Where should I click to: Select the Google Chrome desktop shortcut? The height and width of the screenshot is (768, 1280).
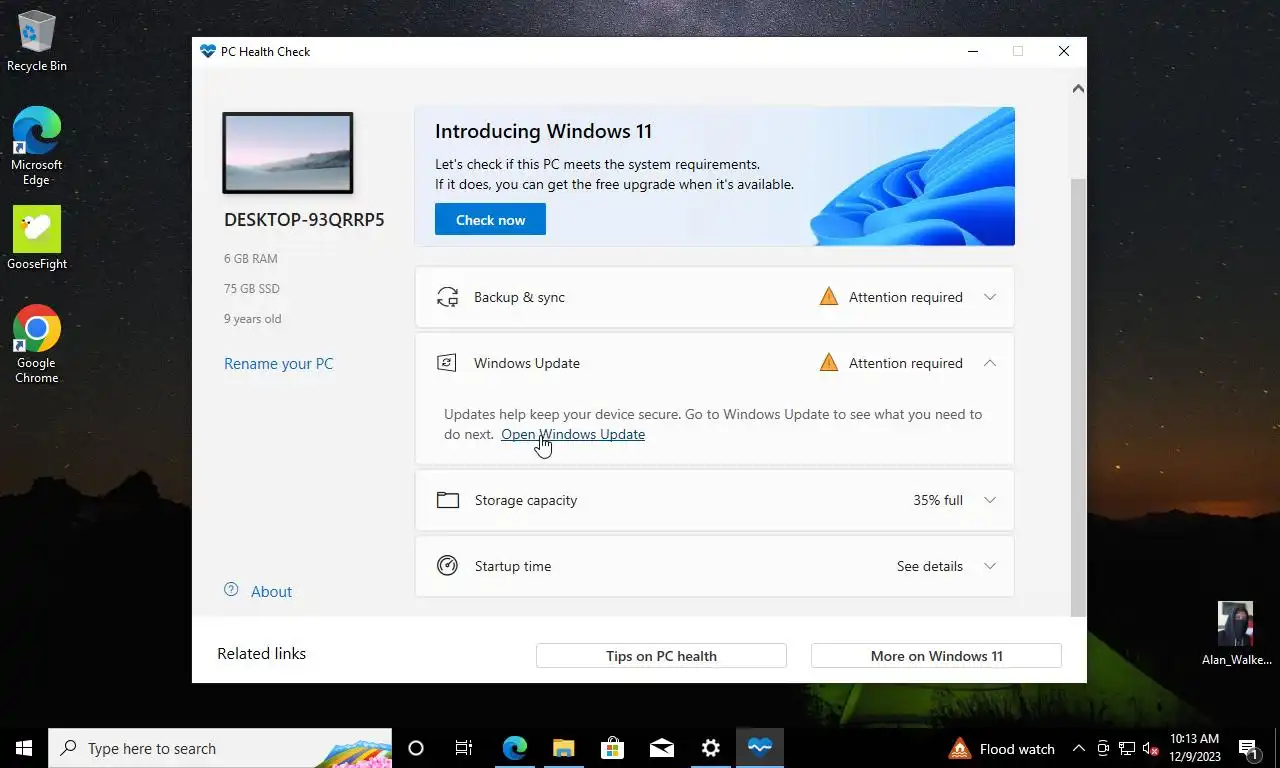37,344
